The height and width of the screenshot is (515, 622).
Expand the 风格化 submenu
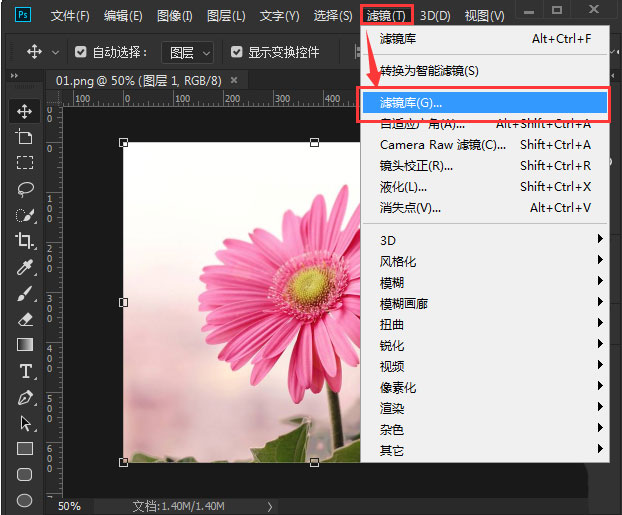(486, 261)
